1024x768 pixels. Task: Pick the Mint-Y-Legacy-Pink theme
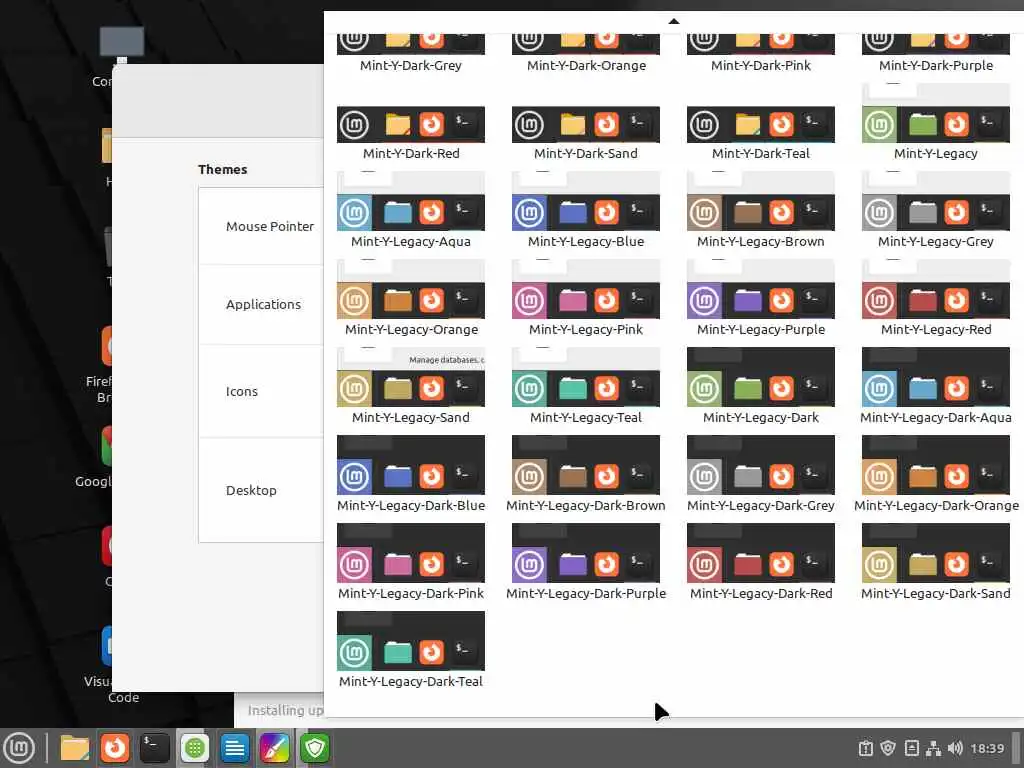[x=586, y=299]
